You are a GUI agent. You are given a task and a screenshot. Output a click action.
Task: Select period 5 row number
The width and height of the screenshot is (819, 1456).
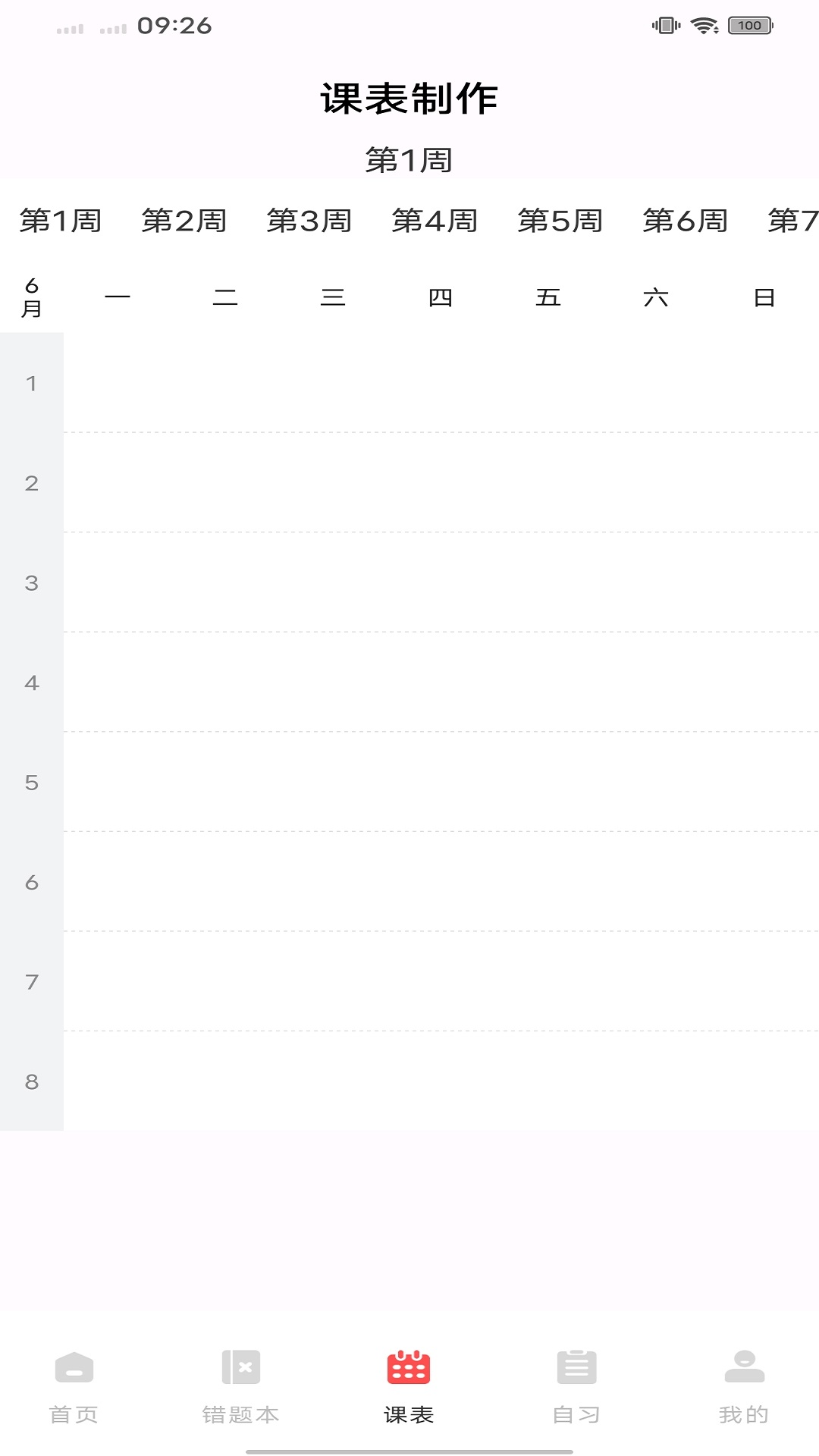tap(32, 783)
